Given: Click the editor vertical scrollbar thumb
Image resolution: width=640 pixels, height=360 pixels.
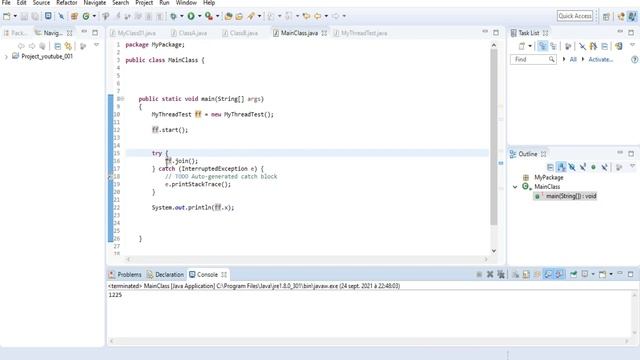Looking at the screenshot, I should (x=494, y=137).
